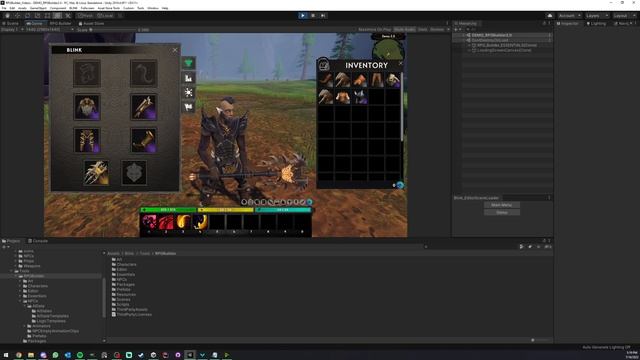Open the Display 1 dropdown
Image resolution: width=640 pixels, height=360 pixels.
(11, 30)
